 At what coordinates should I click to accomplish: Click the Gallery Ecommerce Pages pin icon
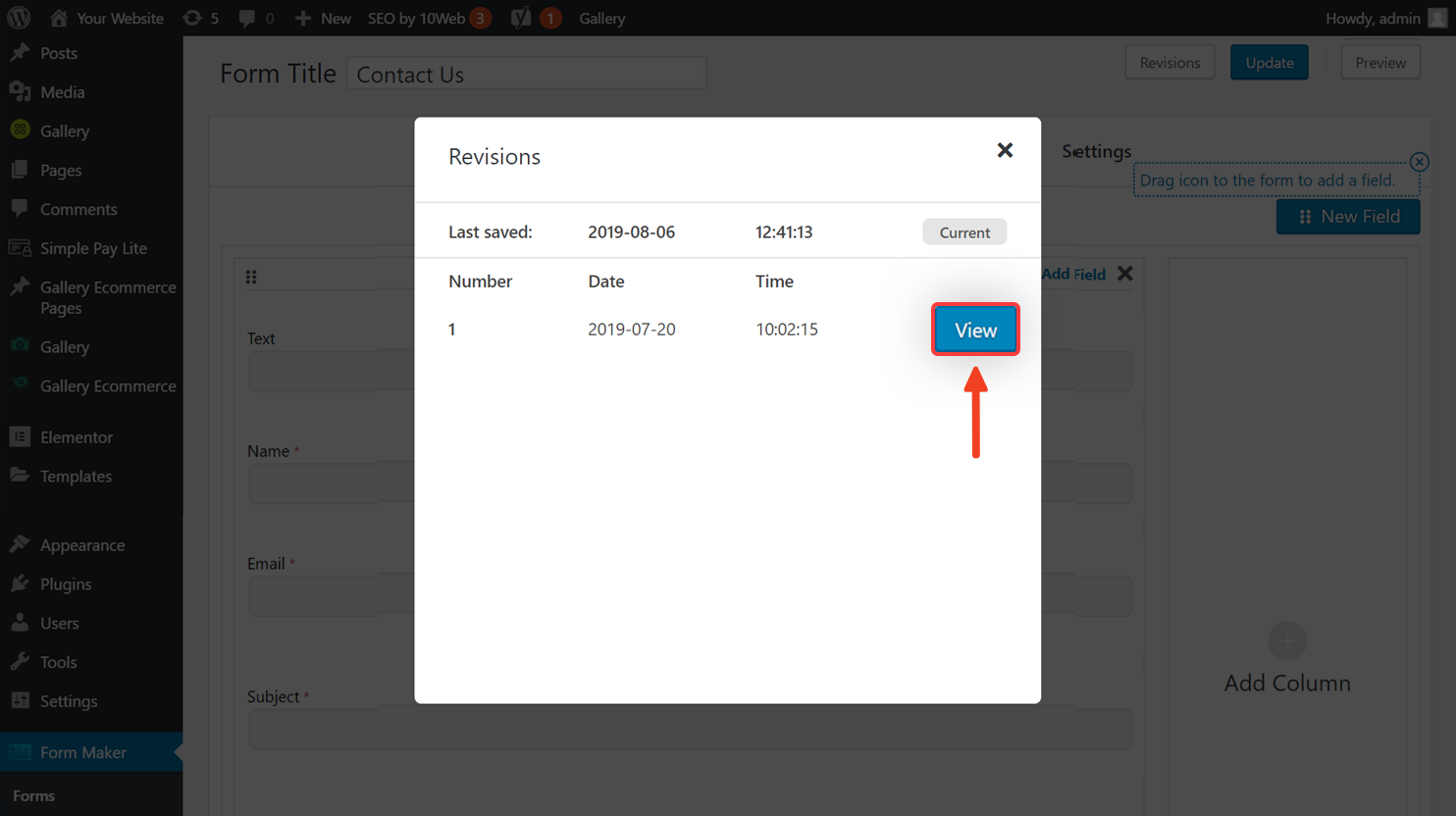coord(20,286)
